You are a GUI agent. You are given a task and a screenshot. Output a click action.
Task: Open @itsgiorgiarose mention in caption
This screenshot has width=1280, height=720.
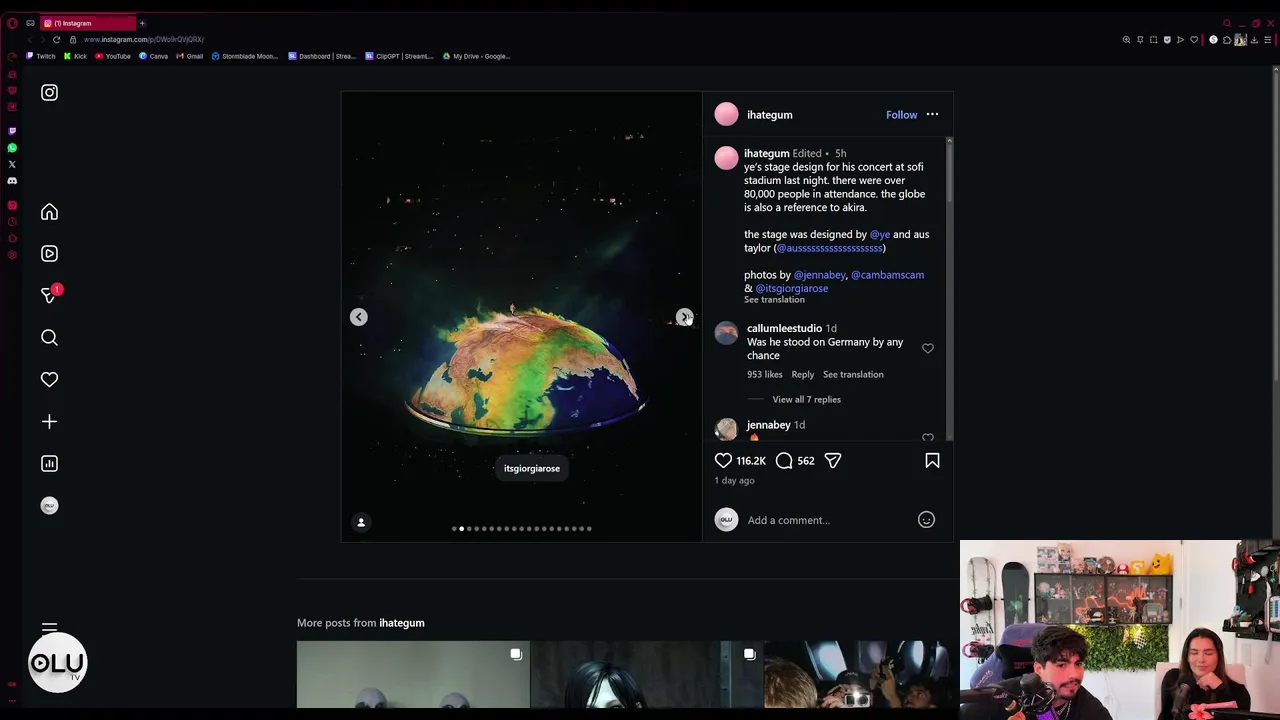[x=792, y=289]
